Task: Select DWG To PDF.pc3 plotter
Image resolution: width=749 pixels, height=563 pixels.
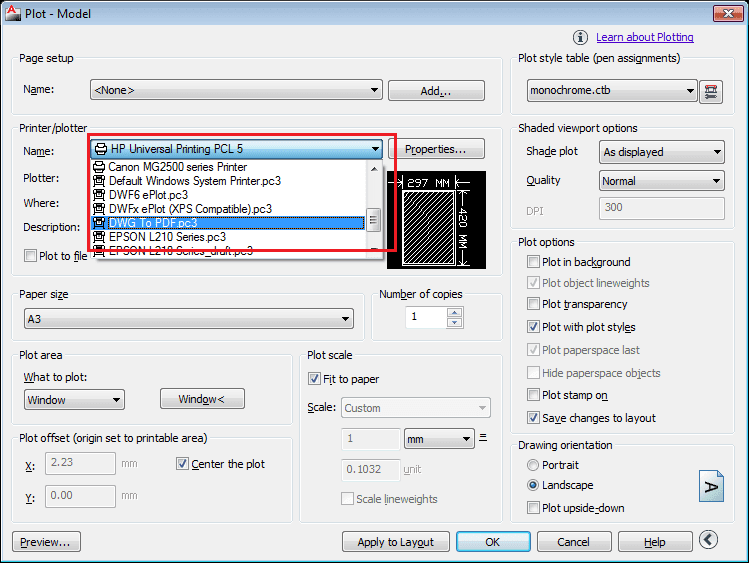Action: coord(228,223)
